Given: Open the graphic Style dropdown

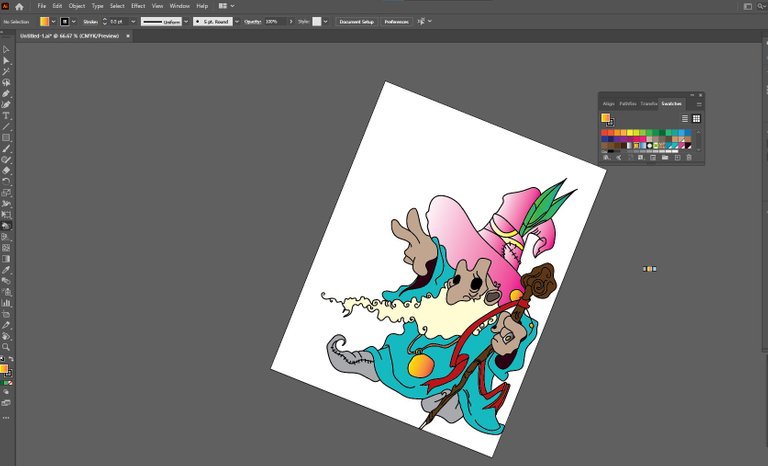Looking at the screenshot, I should (x=325, y=22).
